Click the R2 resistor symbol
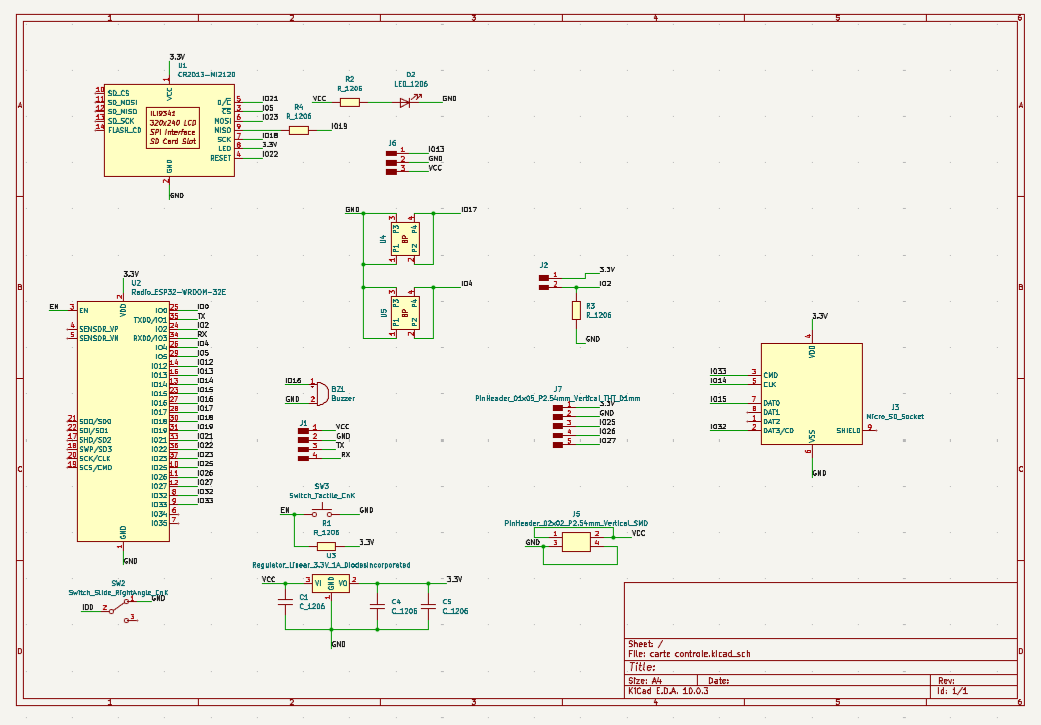The width and height of the screenshot is (1041, 725). tap(350, 102)
